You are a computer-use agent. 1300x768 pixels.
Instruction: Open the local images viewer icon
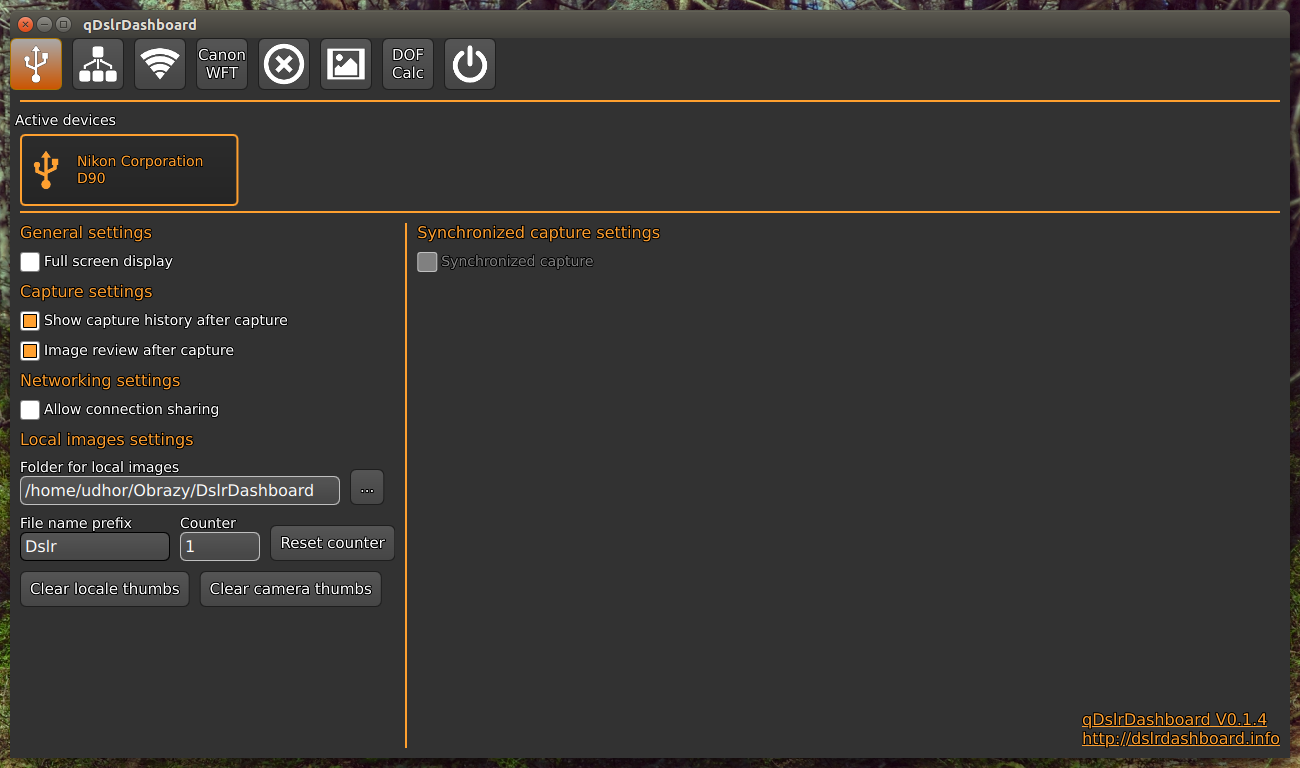[x=346, y=64]
